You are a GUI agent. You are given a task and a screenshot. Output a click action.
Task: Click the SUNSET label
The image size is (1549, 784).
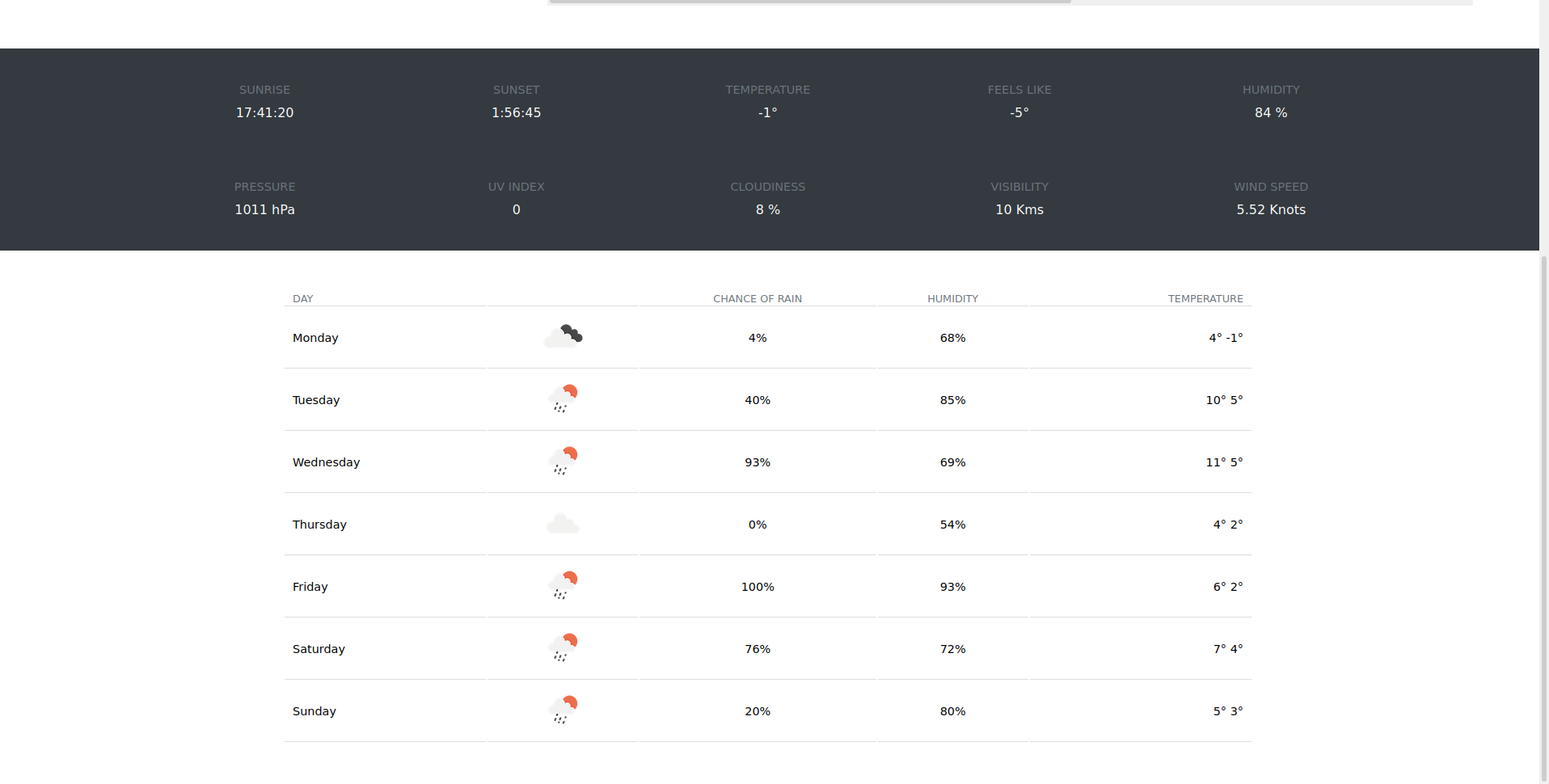tap(517, 90)
